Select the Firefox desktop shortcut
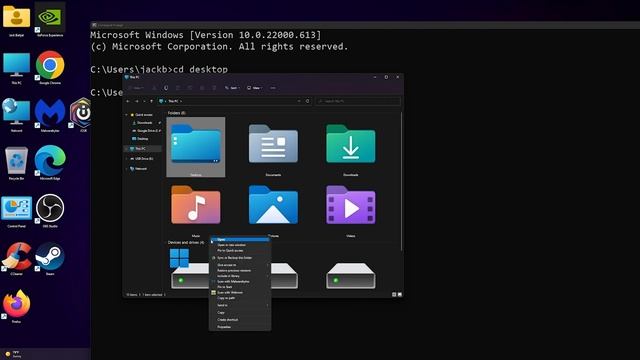The width and height of the screenshot is (640, 360). 16,306
